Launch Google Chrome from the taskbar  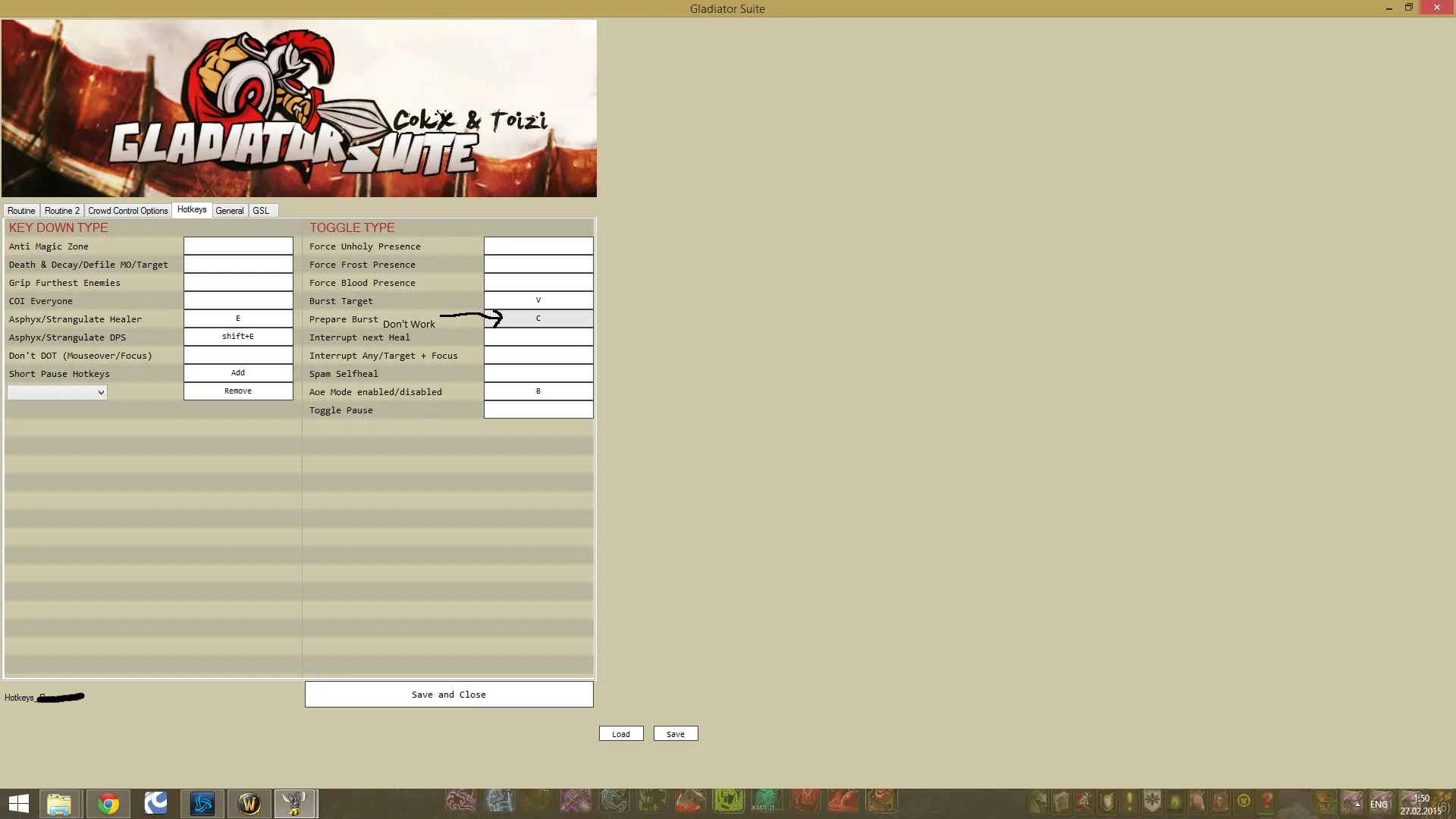(108, 803)
